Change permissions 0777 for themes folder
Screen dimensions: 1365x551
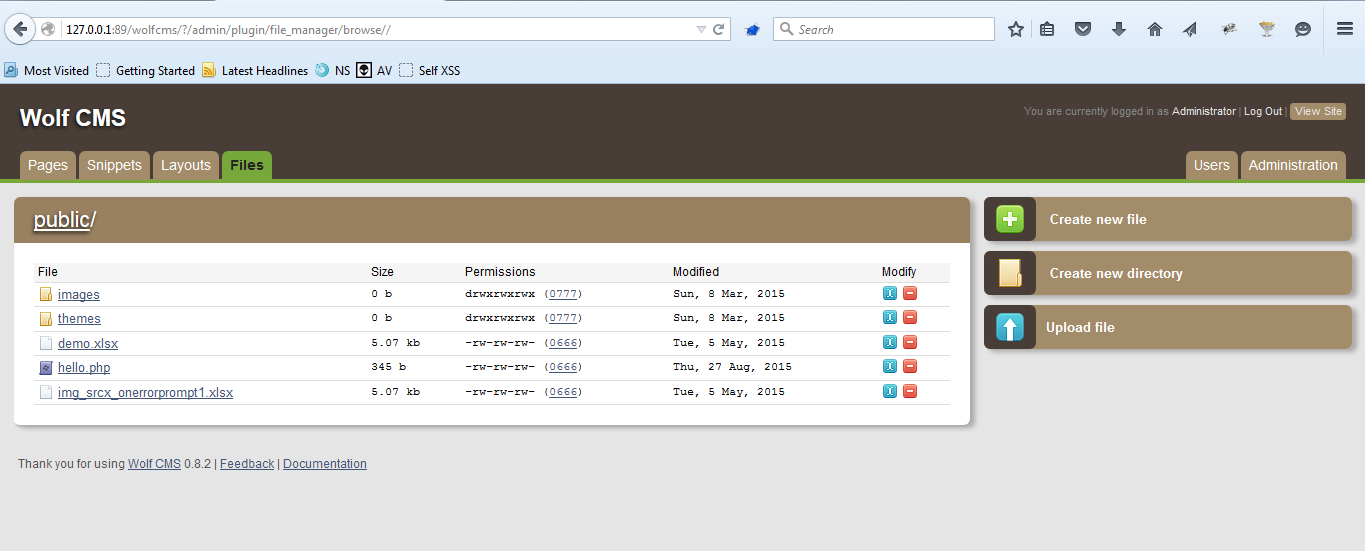[563, 318]
